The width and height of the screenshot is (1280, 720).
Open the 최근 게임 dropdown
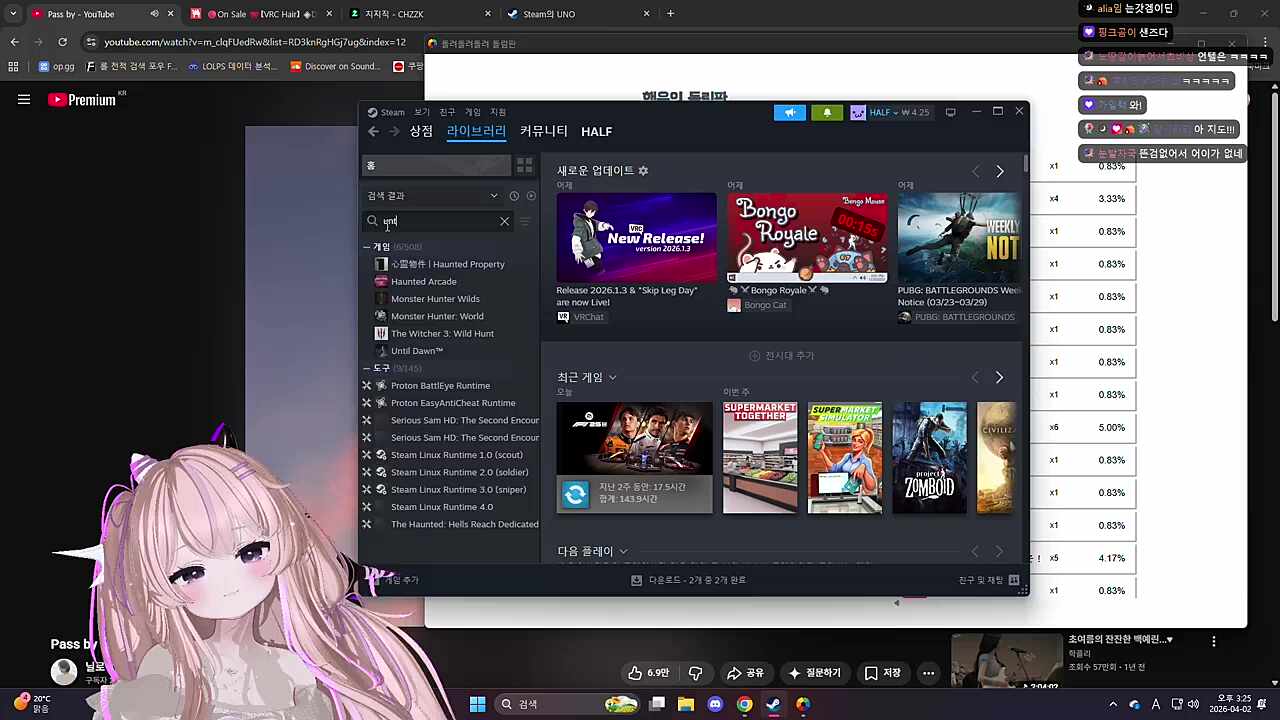[612, 377]
